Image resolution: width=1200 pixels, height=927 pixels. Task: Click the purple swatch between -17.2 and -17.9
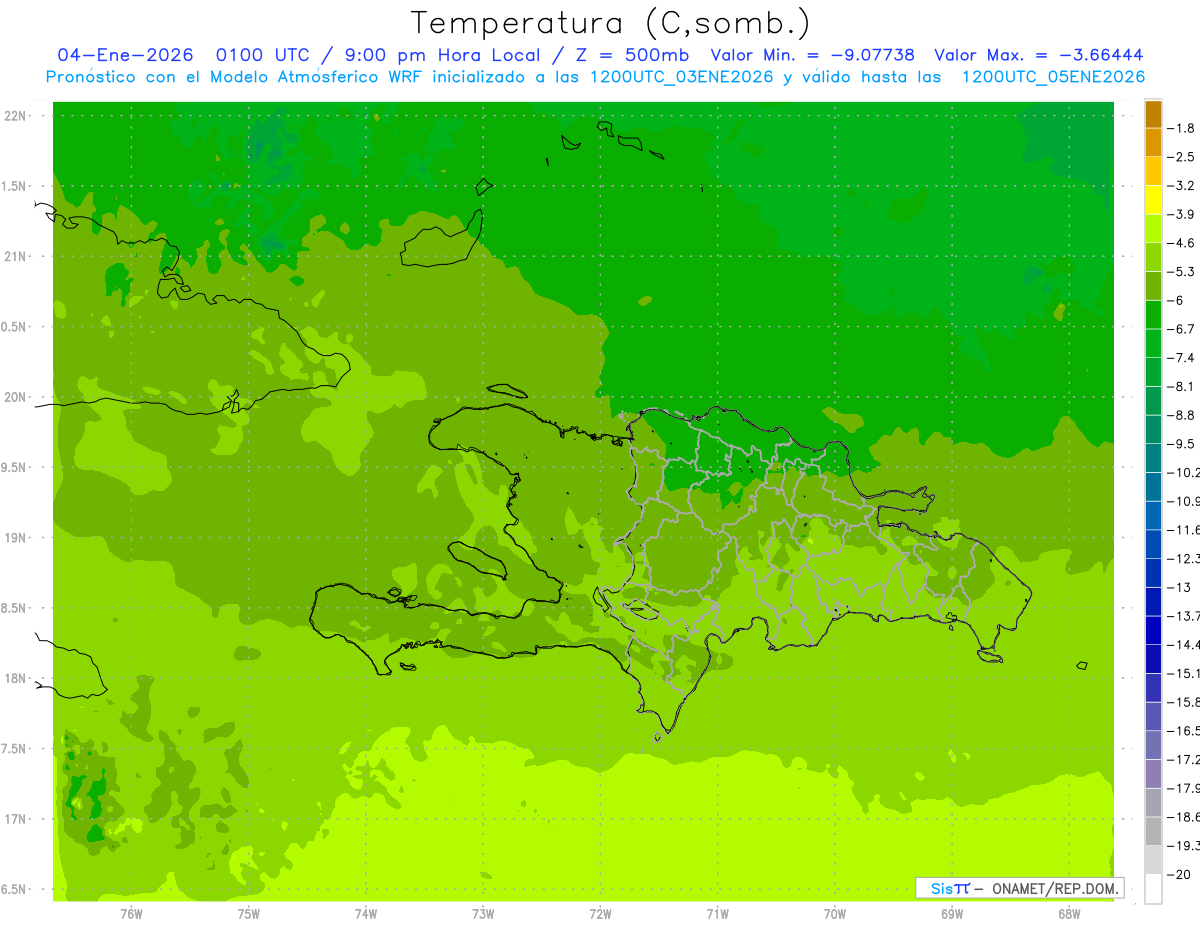click(x=1153, y=774)
